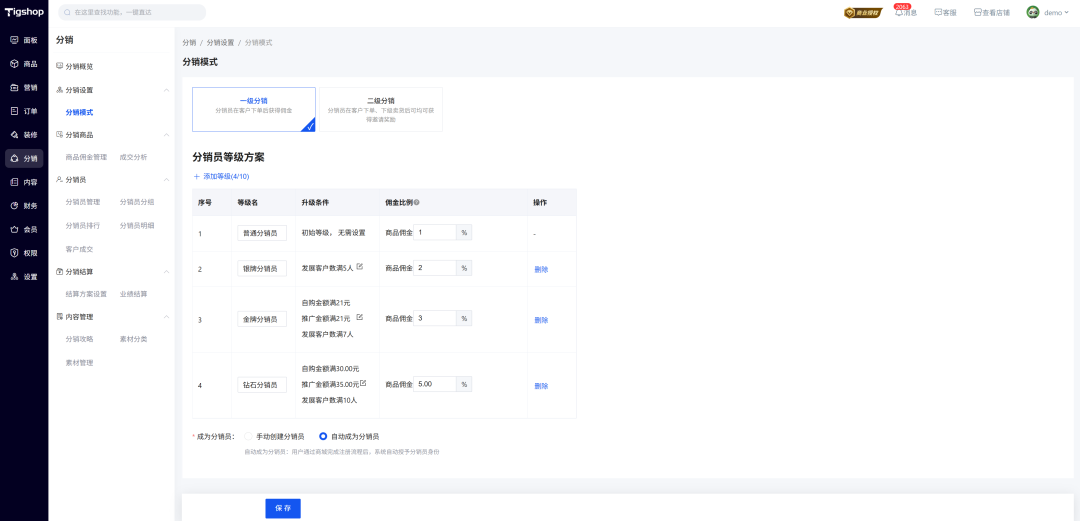Select 分销 in the dark sidebar
Viewport: 1080px width, 521px height.
point(24,159)
